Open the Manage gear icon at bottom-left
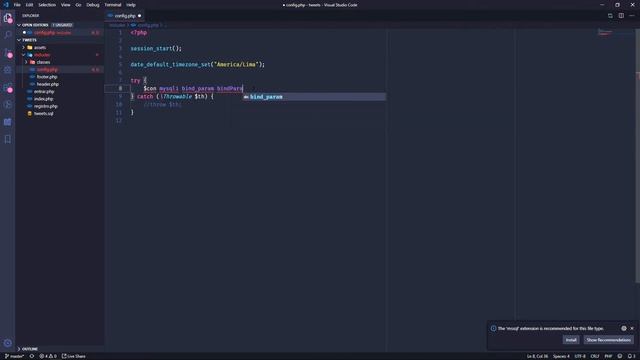This screenshot has height=360, width=640. pos(7,343)
